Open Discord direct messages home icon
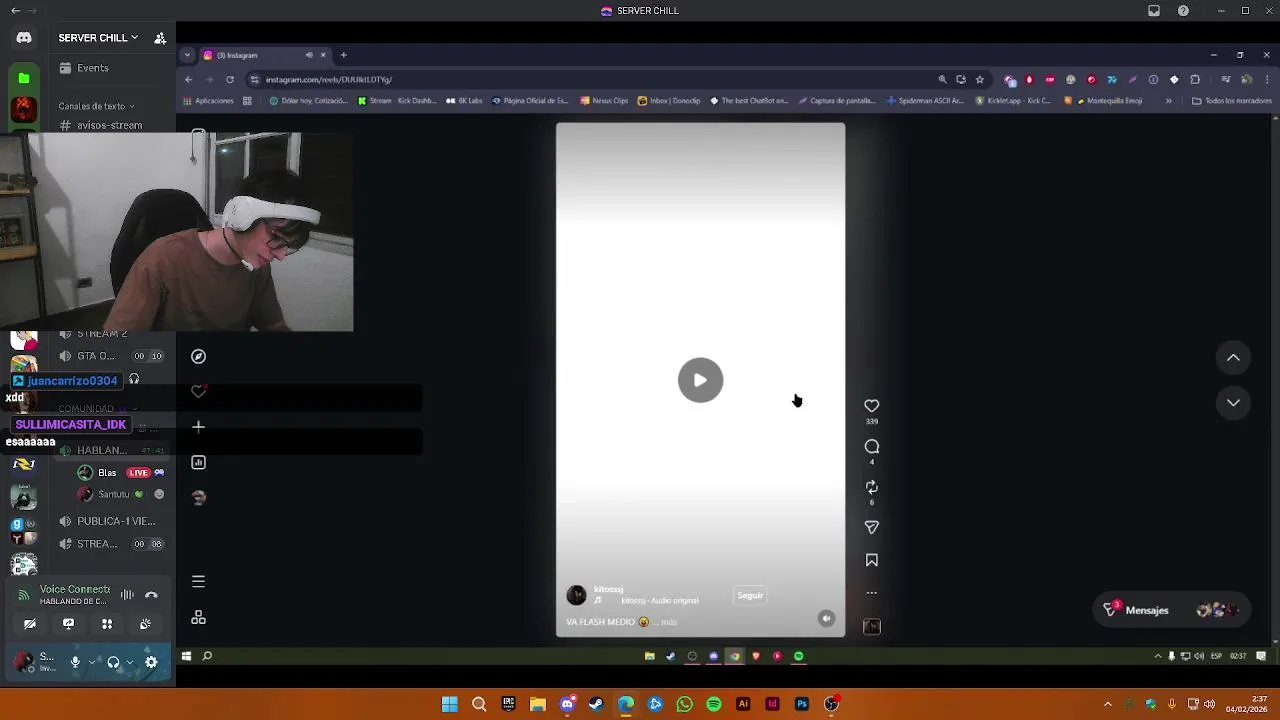The width and height of the screenshot is (1280, 720). tap(24, 38)
